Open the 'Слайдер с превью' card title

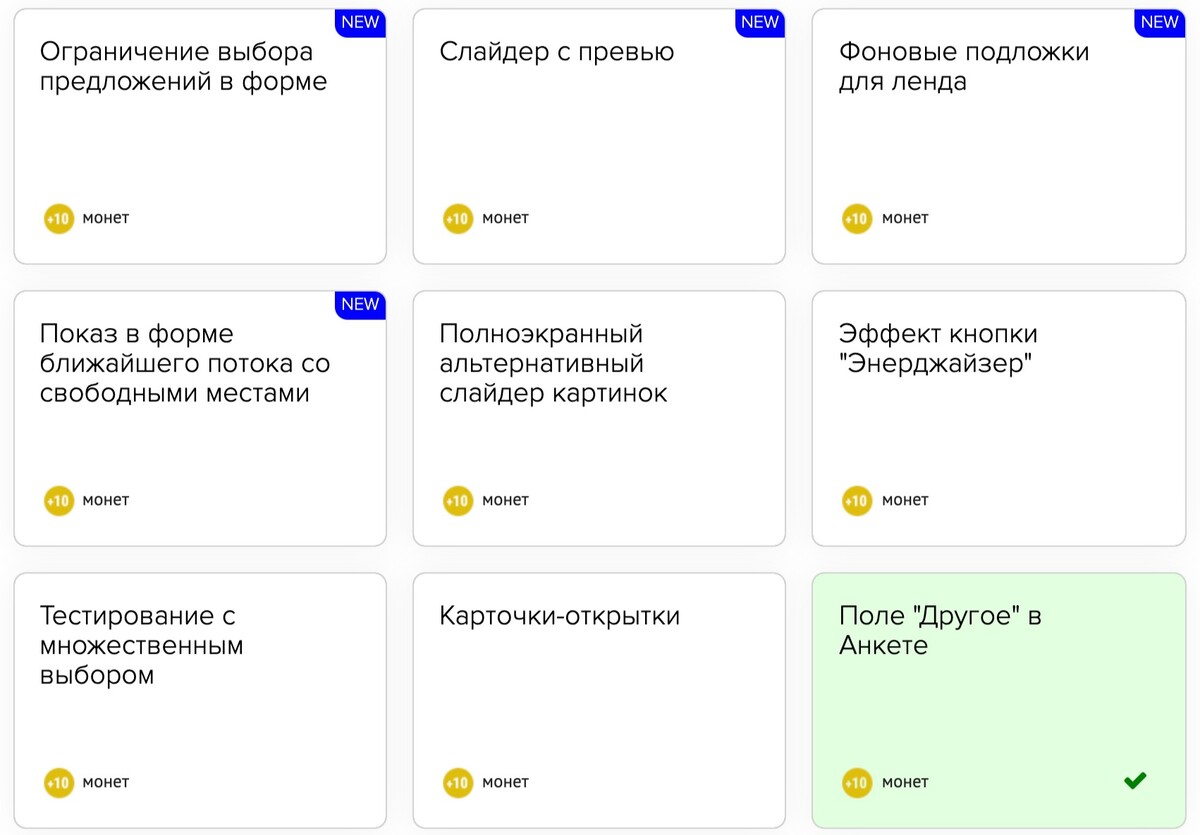pos(557,52)
